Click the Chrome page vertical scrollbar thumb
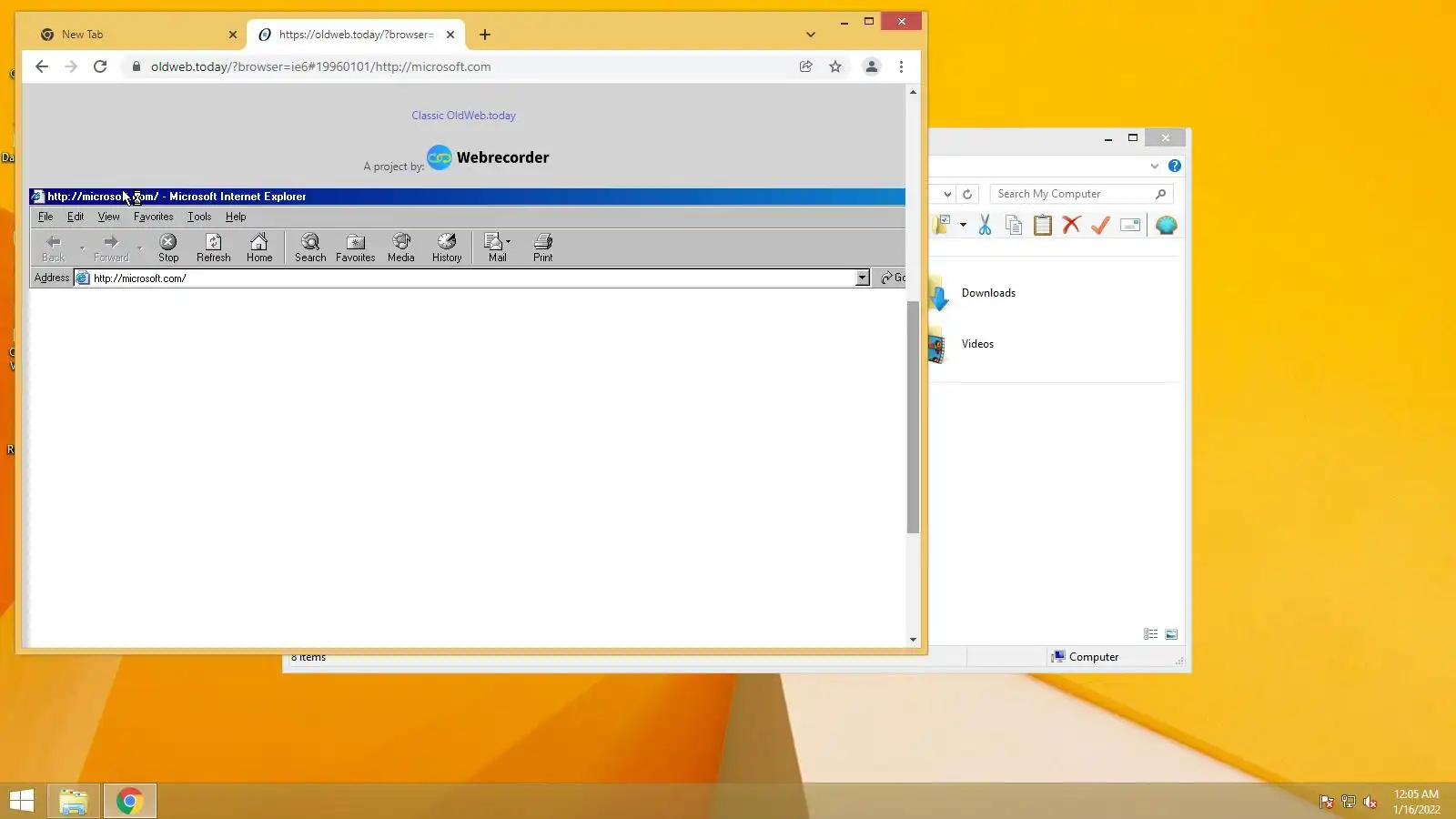The image size is (1456, 819). 913,417
